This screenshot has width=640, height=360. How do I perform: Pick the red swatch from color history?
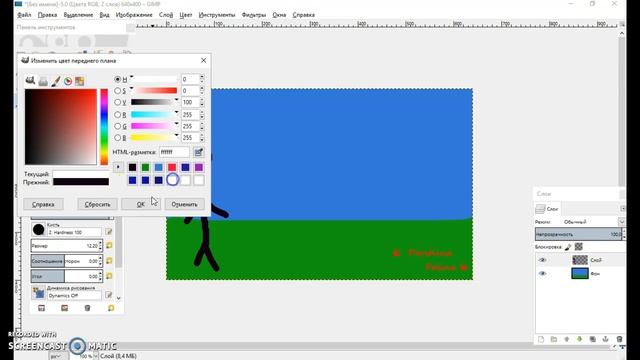tap(172, 167)
